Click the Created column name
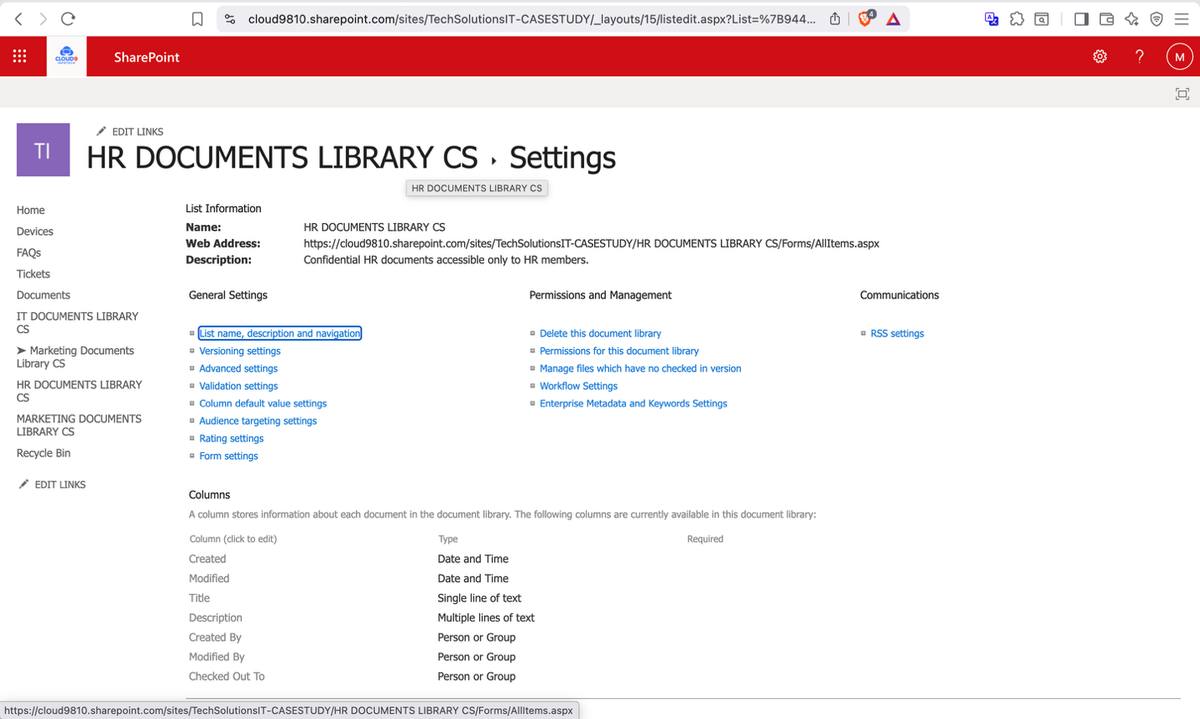 point(207,559)
